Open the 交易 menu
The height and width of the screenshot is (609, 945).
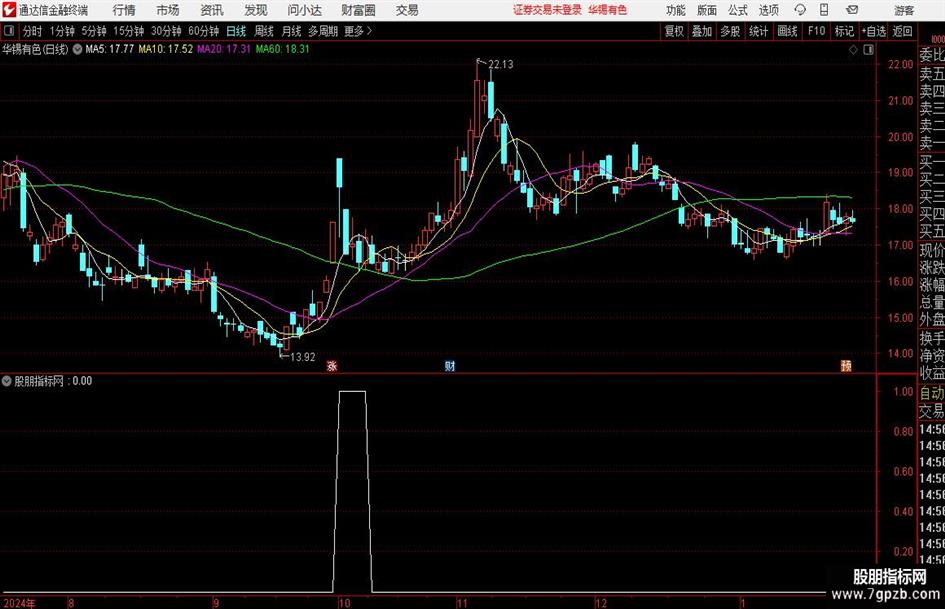(x=407, y=10)
